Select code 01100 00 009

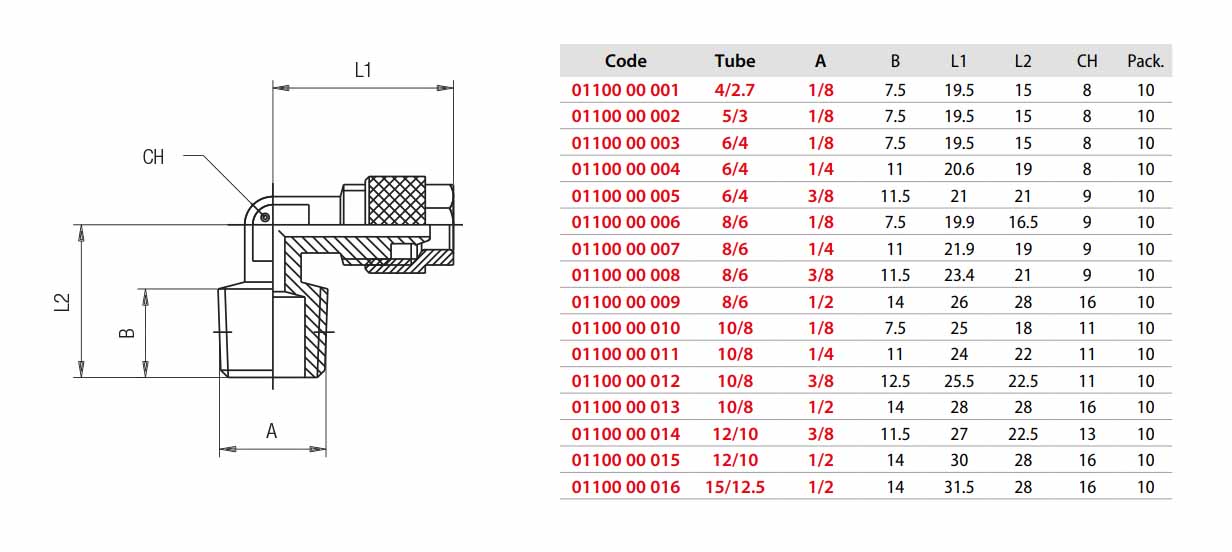pyautogui.click(x=625, y=302)
